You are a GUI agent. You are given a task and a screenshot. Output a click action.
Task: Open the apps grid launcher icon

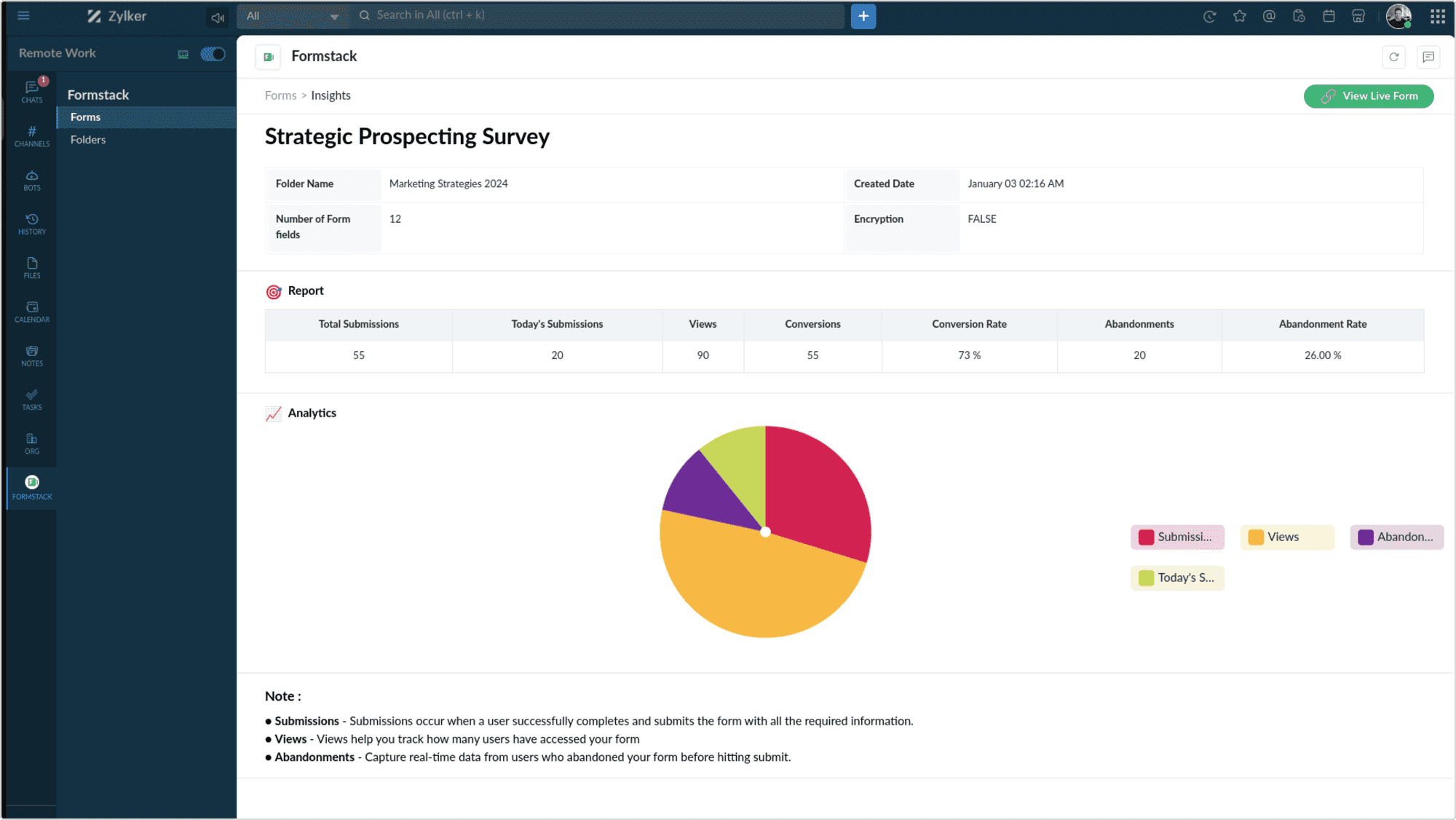point(1437,16)
